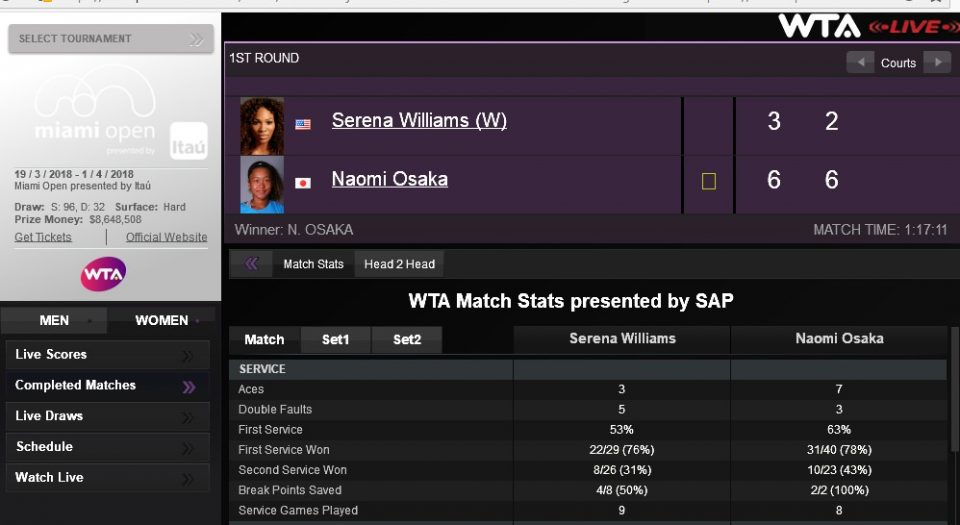The image size is (960, 525).
Task: Click Serena Williams player photo
Action: pyautogui.click(x=262, y=125)
